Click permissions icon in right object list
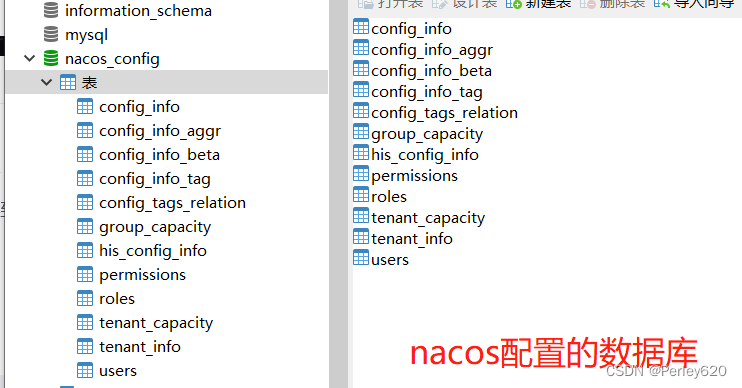Image resolution: width=742 pixels, height=388 pixels. coord(361,174)
